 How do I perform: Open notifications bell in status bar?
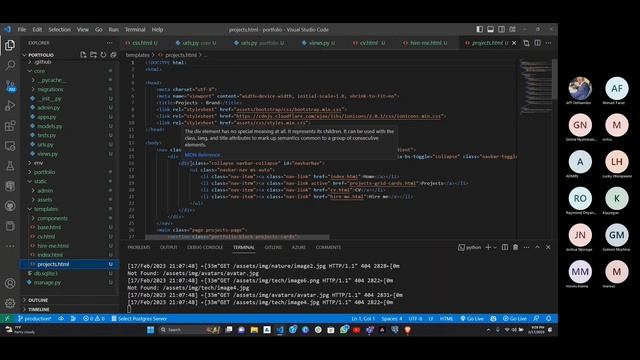coord(549,318)
